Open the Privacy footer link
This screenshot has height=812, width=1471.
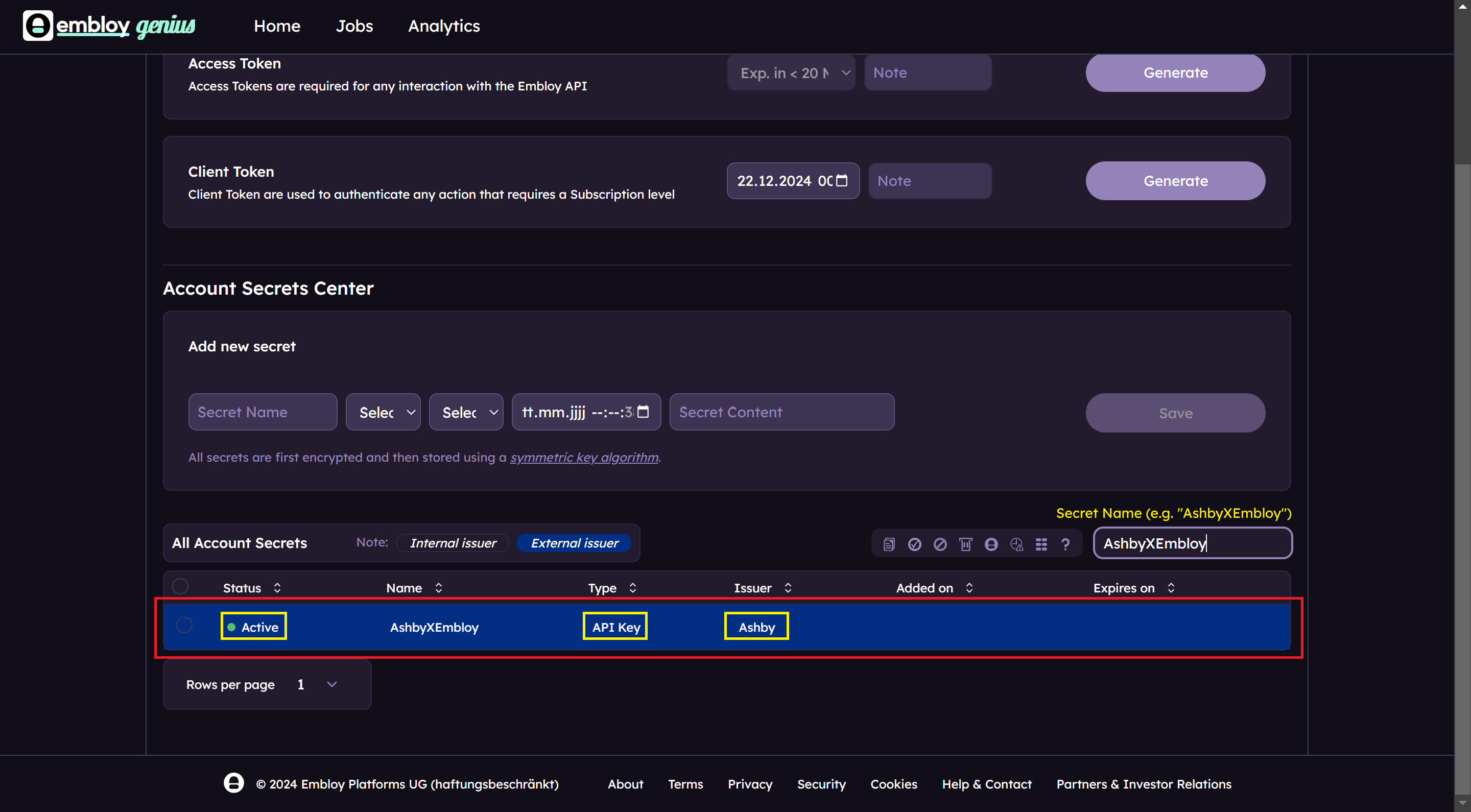tap(750, 784)
